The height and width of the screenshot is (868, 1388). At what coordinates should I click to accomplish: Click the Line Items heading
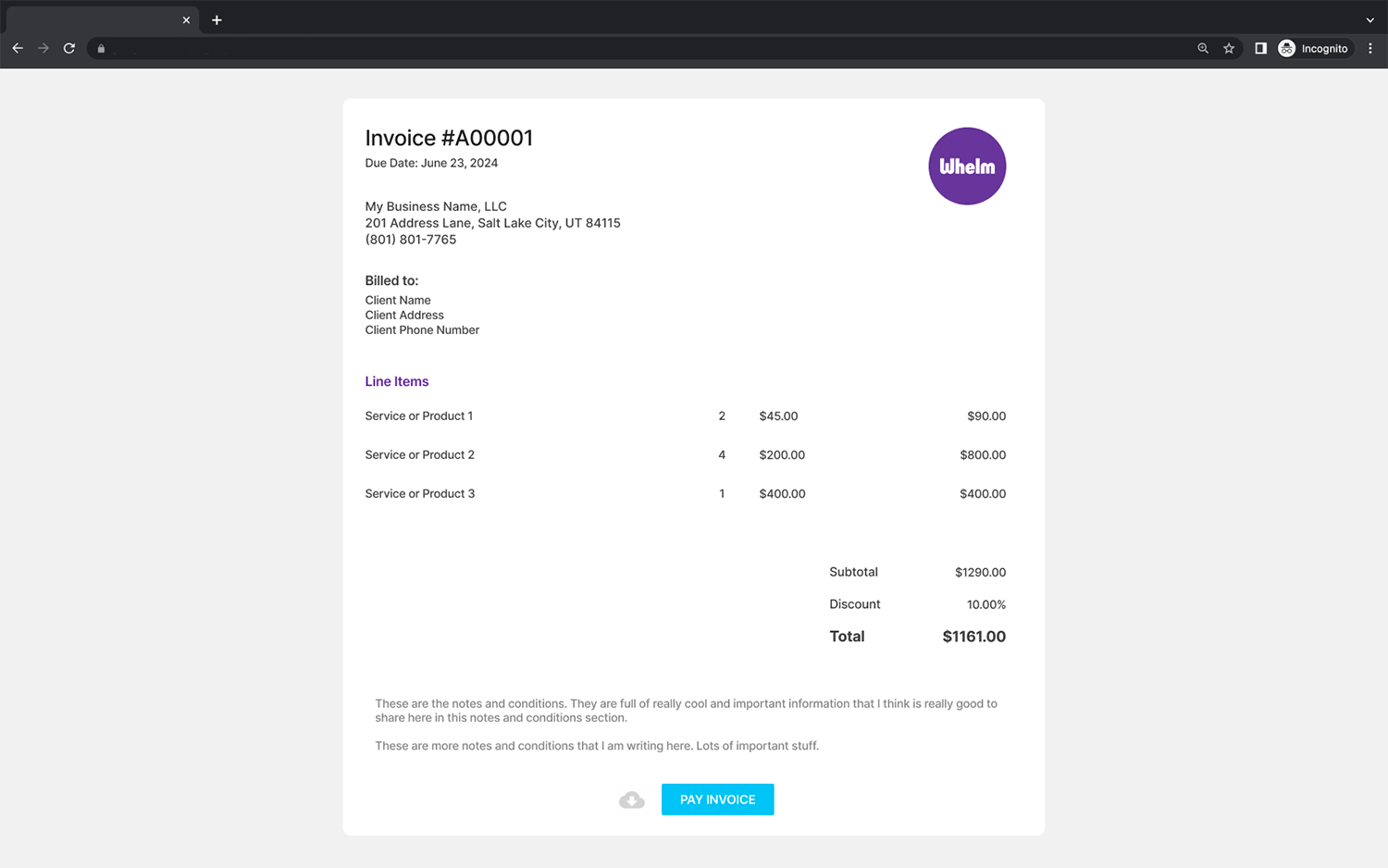point(397,381)
